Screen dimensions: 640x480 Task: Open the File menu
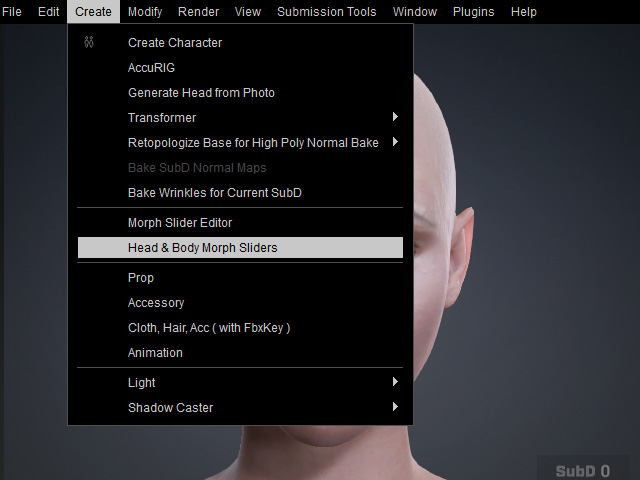(x=11, y=11)
